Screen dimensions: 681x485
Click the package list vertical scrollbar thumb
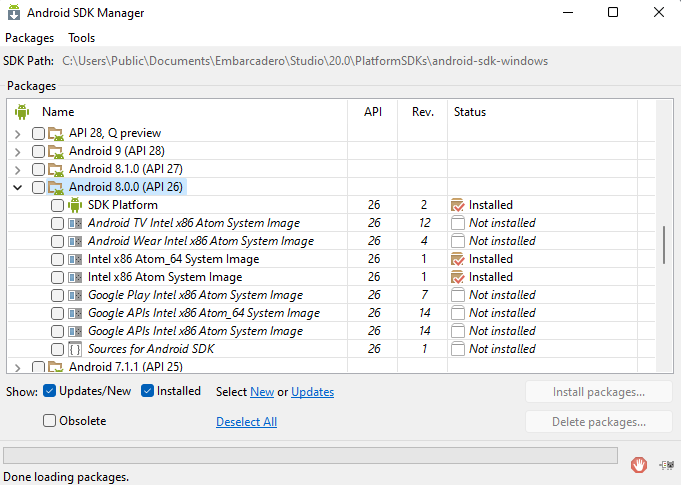664,244
